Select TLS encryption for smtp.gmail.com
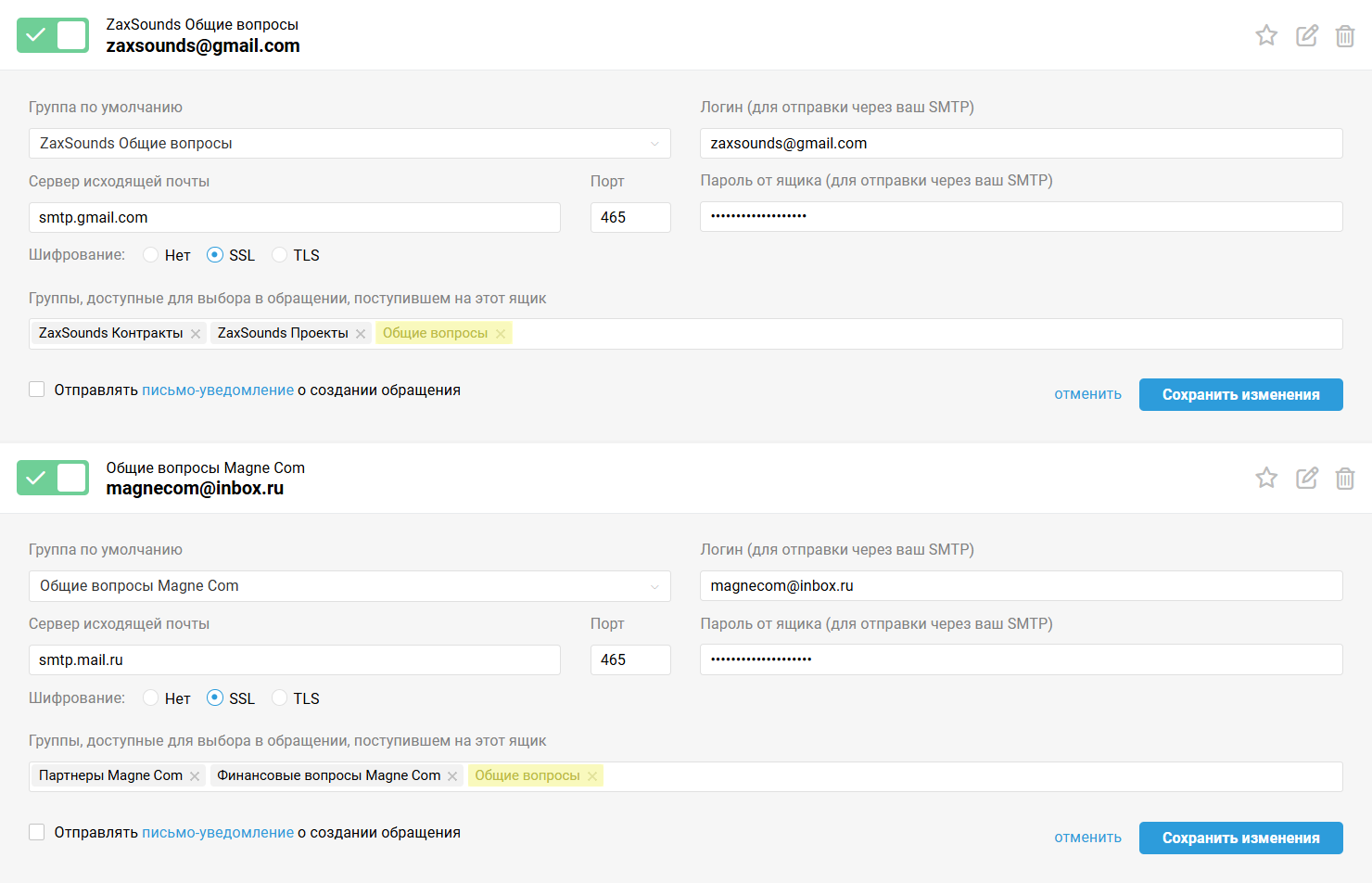Screen dimensions: 1372x883 [x=280, y=255]
